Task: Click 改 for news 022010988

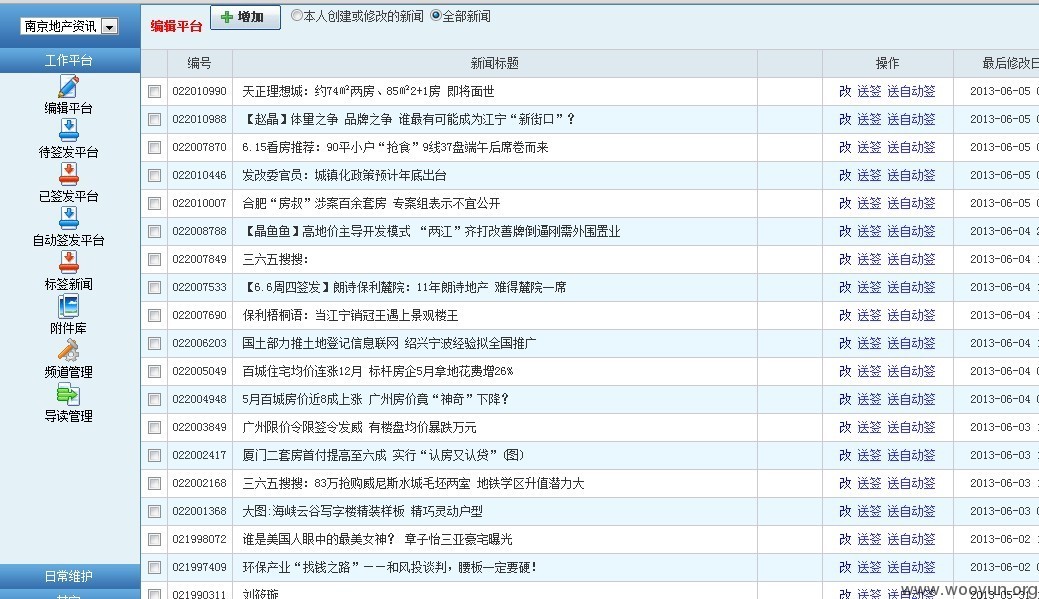Action: click(x=845, y=119)
